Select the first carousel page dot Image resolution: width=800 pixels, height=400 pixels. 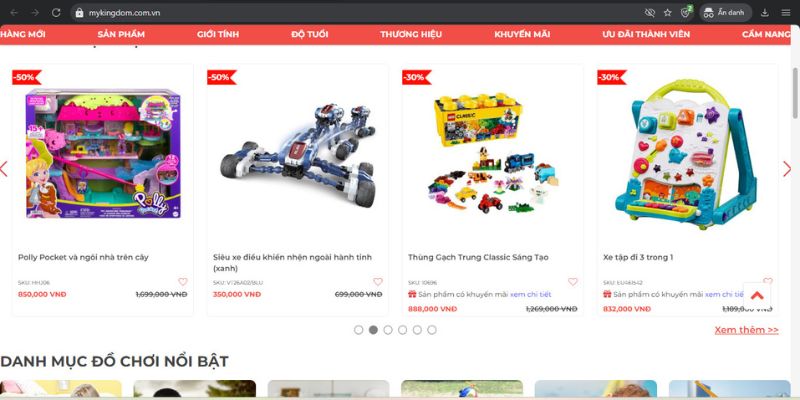click(359, 330)
